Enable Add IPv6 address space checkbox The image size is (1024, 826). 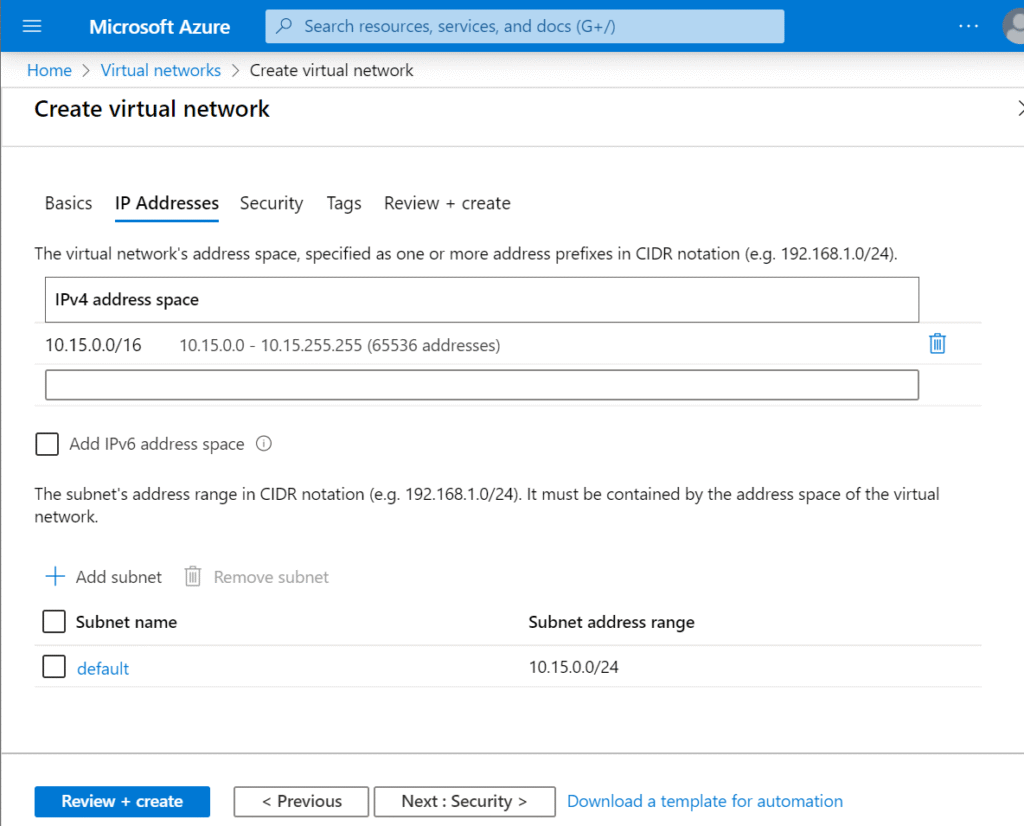[x=47, y=444]
